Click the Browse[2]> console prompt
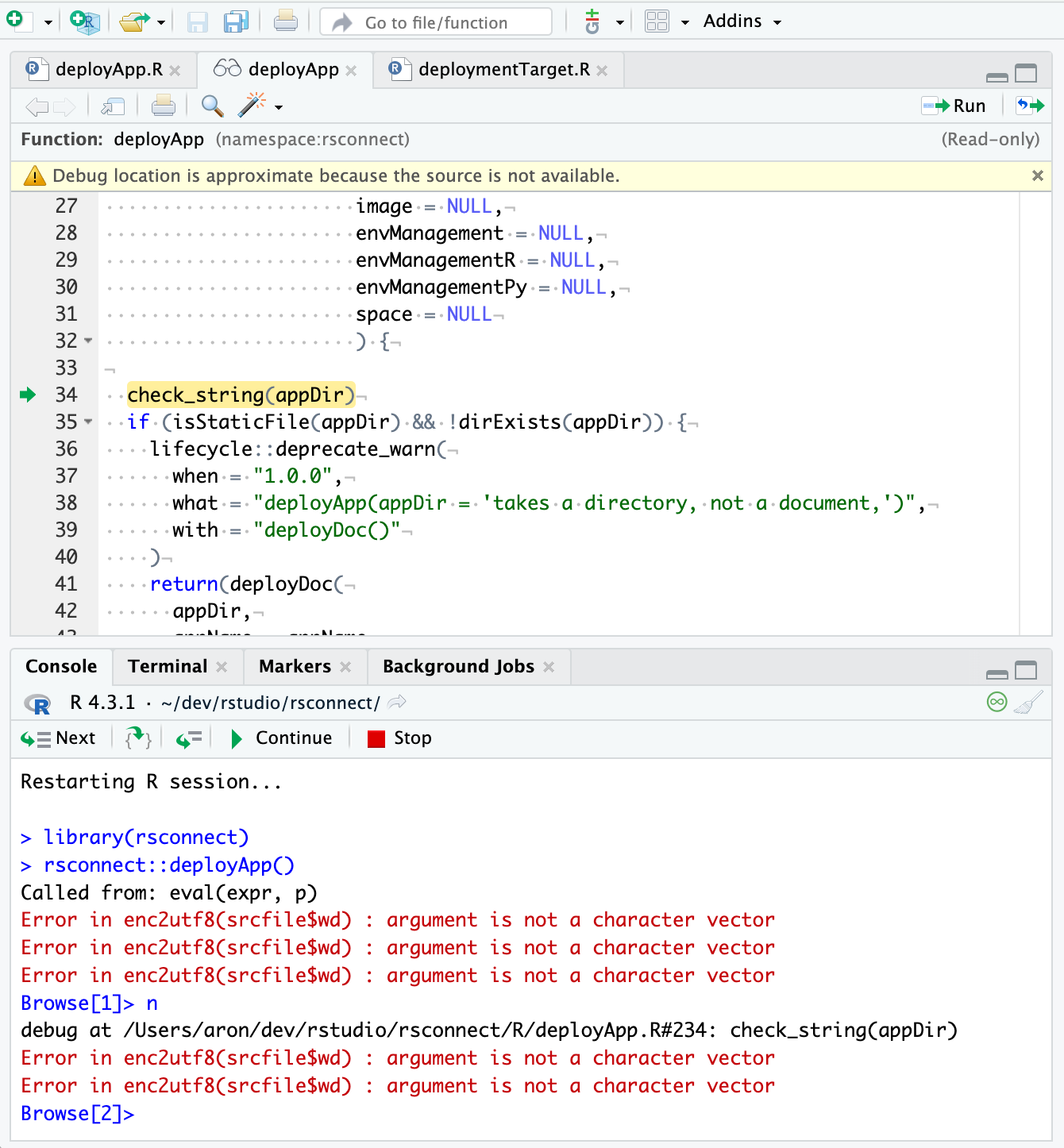 (77, 1115)
